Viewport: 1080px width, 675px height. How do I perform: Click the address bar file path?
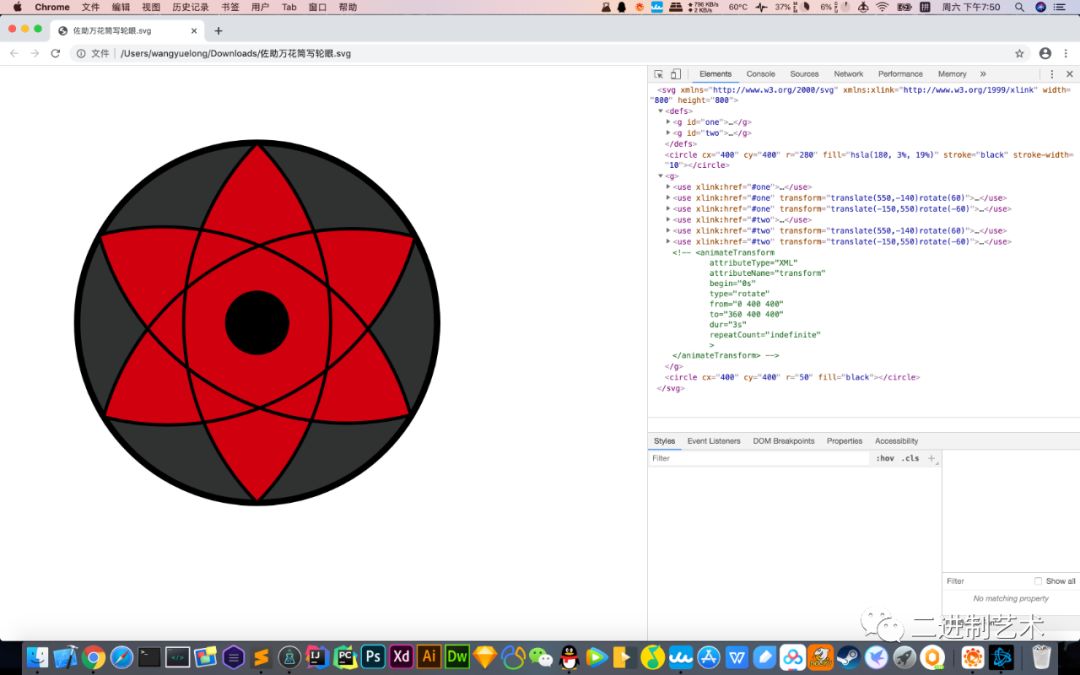click(236, 53)
